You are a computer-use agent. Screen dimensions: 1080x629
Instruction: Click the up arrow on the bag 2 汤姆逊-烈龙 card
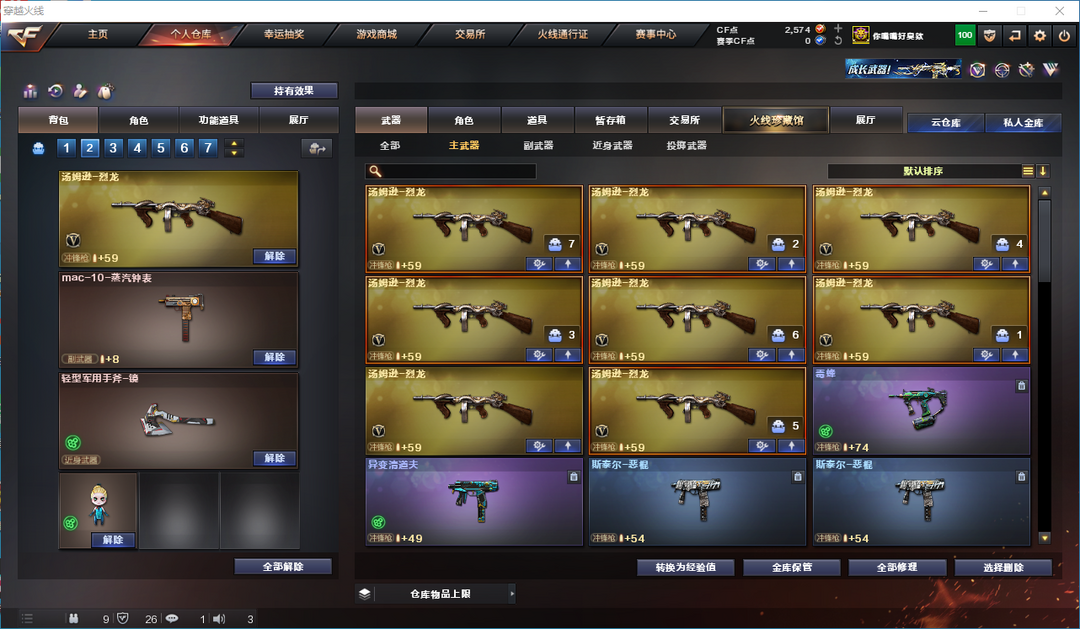791,264
